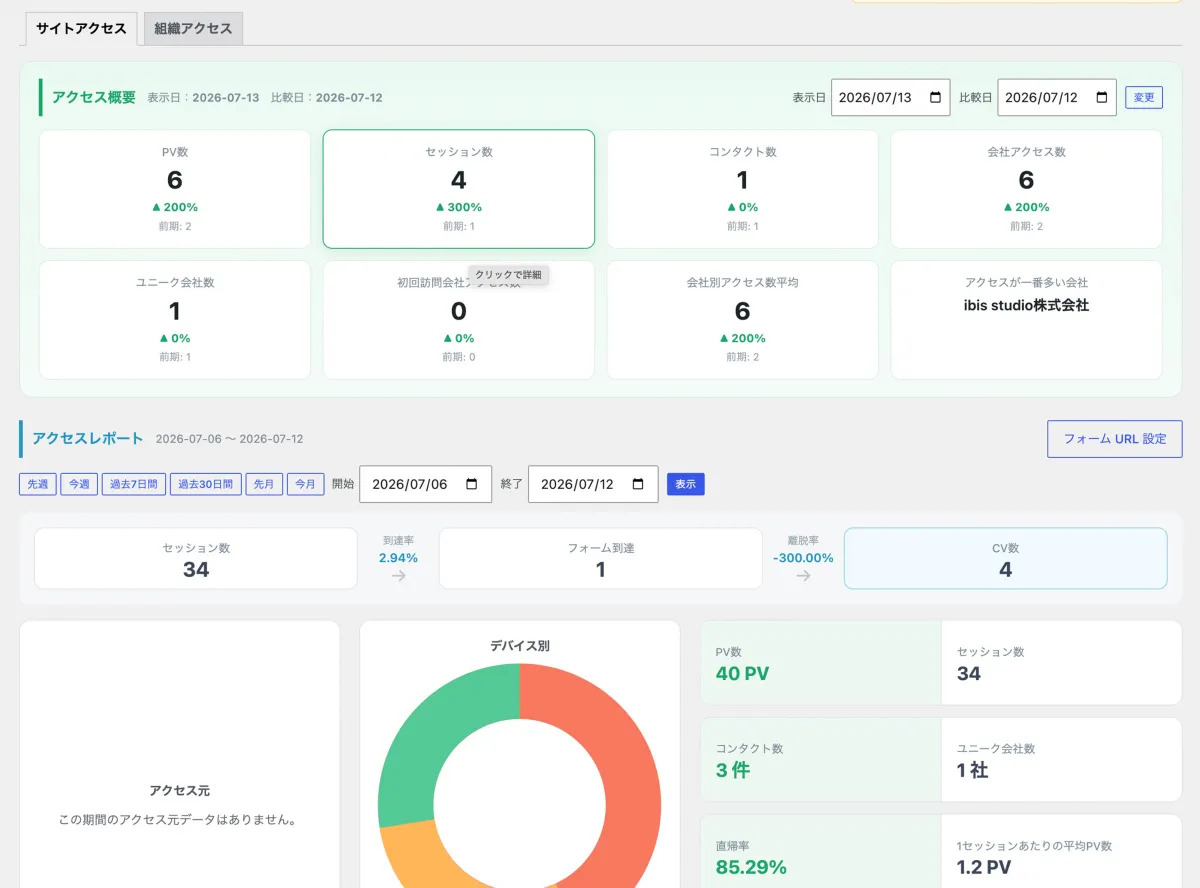Screen dimensions: 1200x888
Task: Open the PV数 overview card
Action: 175,189
